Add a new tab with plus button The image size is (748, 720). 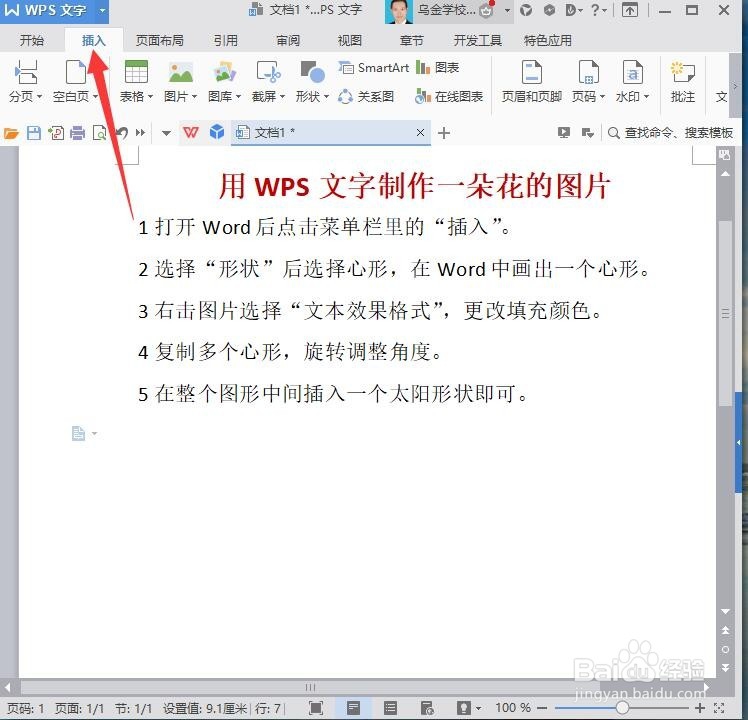coord(444,133)
